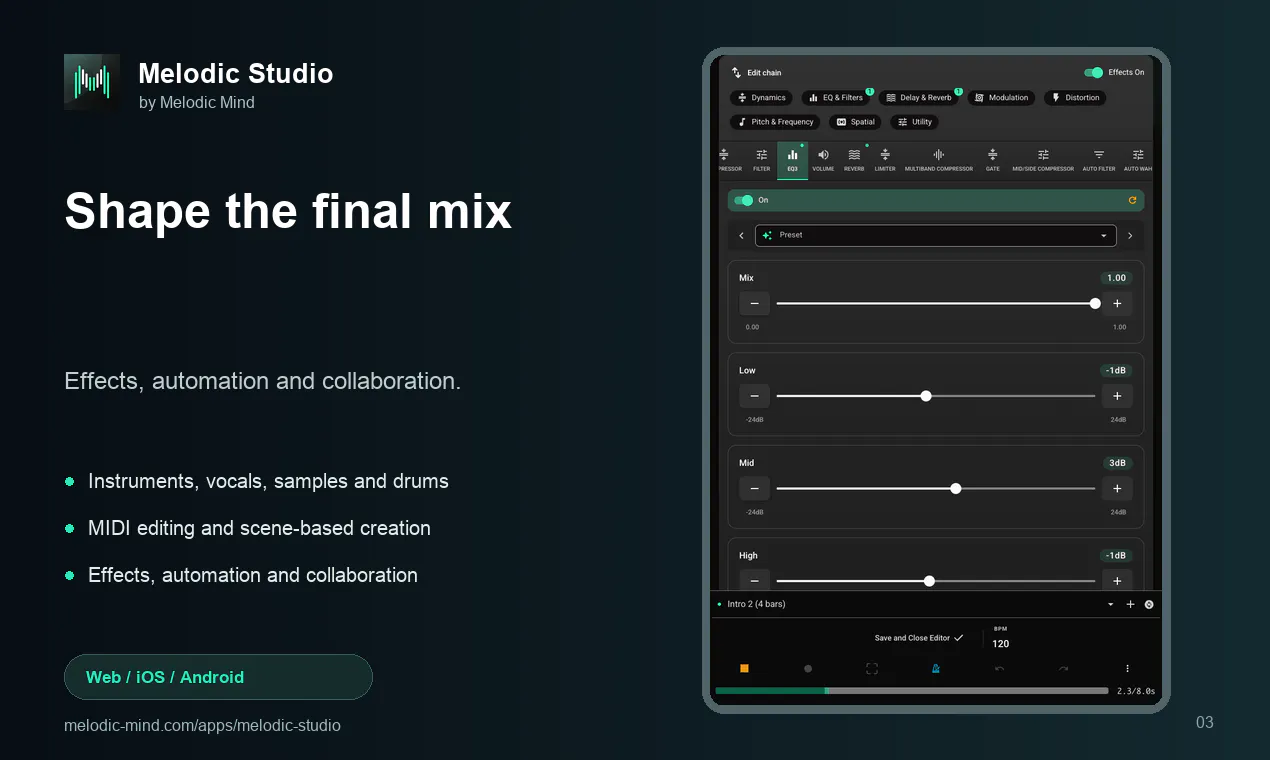Open the Gate effect tab
Viewport: 1270px width, 760px height.
point(993,160)
